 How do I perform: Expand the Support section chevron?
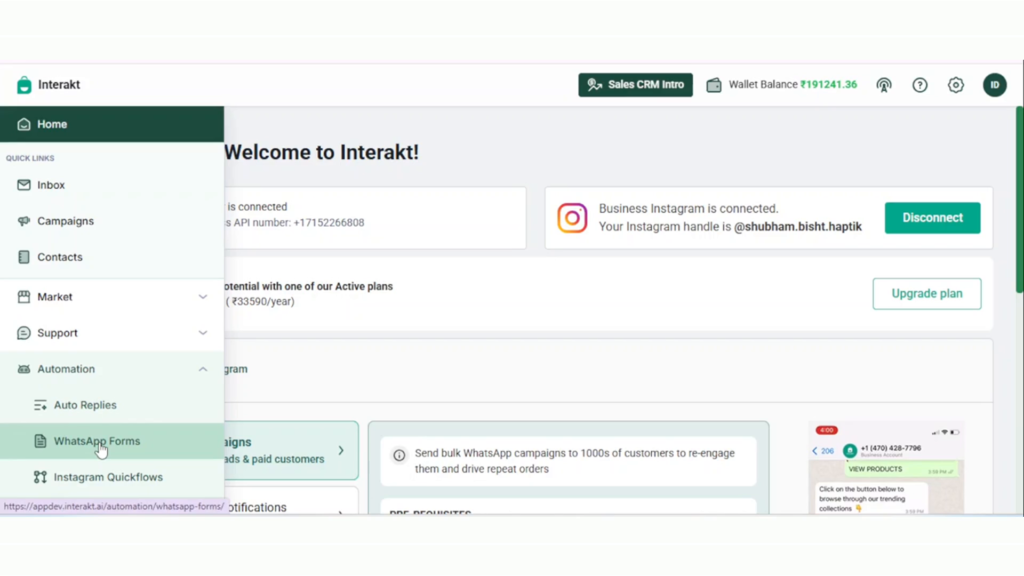(x=203, y=333)
